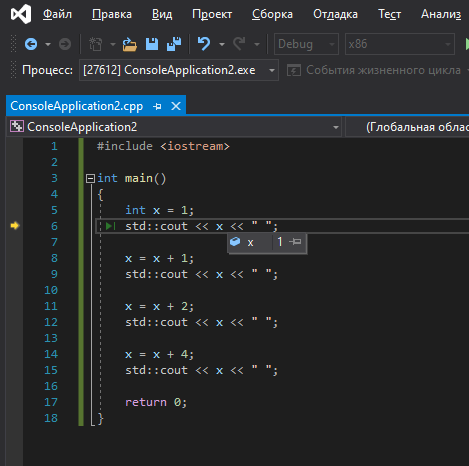Open the Тест menu
This screenshot has width=469, height=466.
(389, 14)
